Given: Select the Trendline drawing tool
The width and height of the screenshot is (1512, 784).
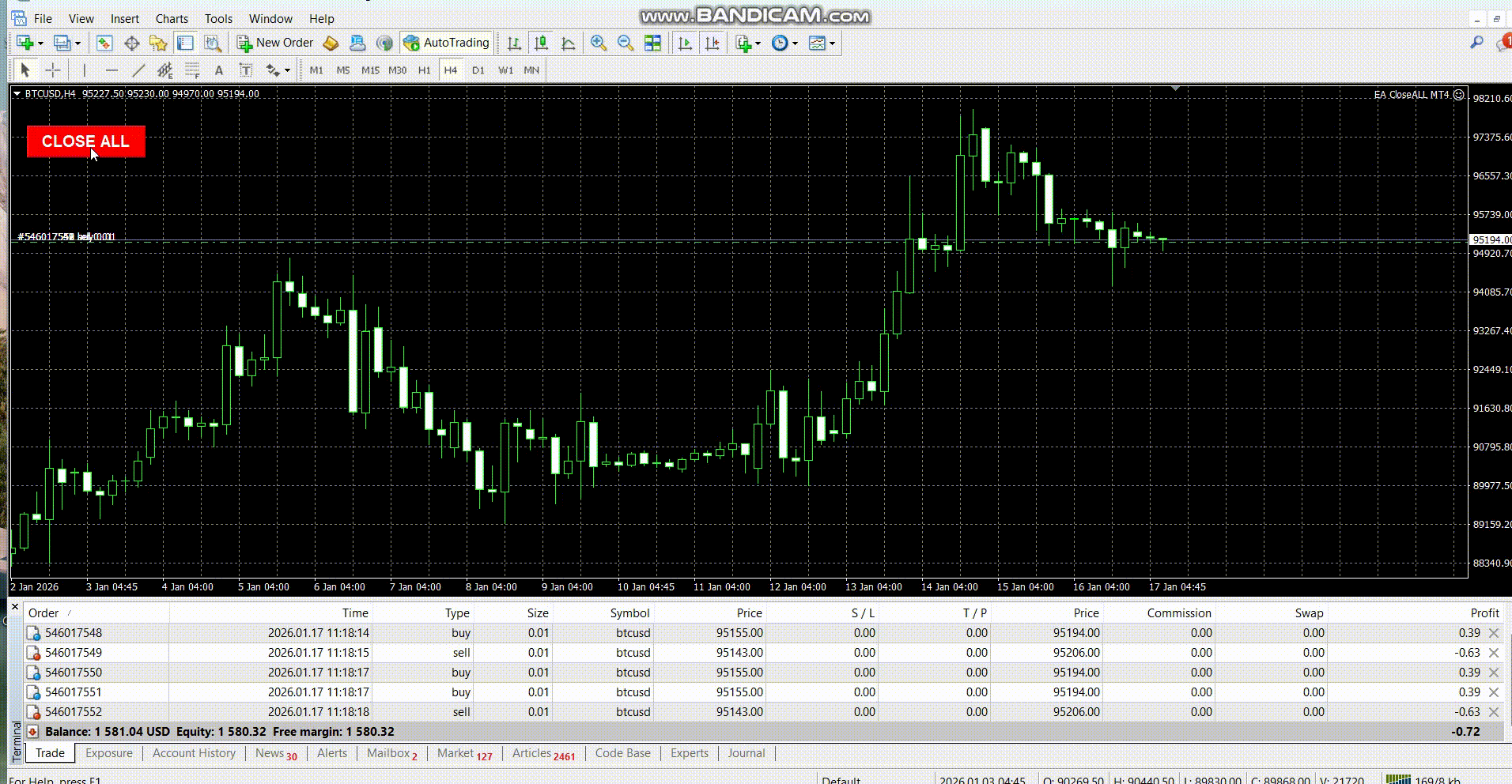Looking at the screenshot, I should point(138,70).
